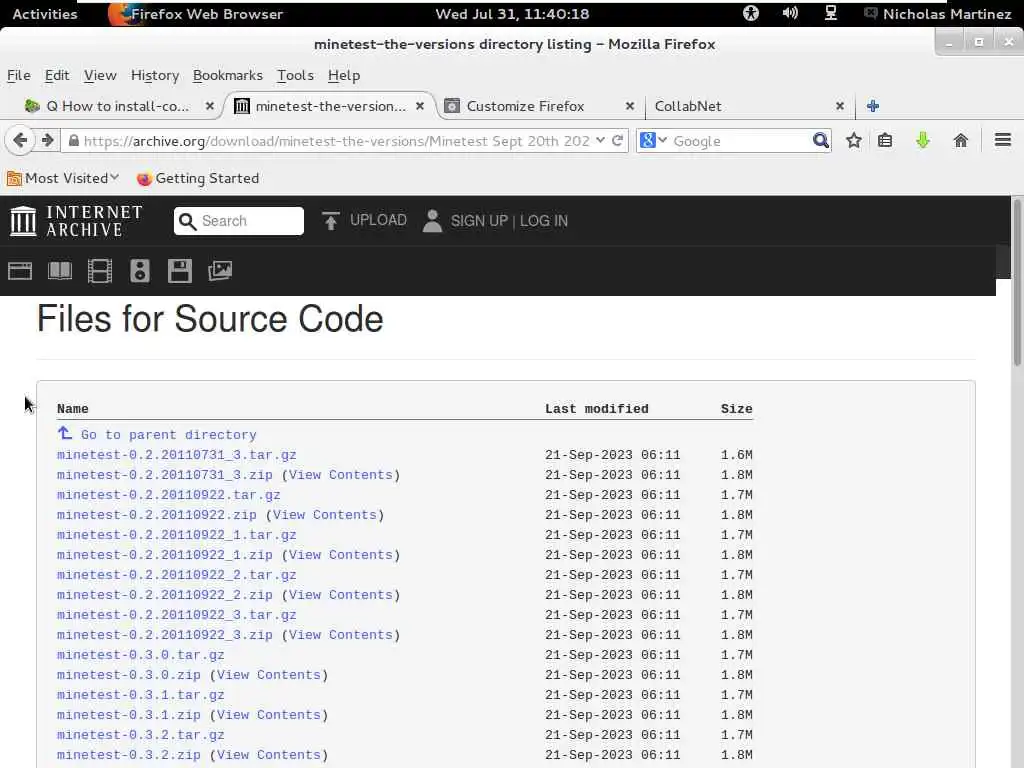The width and height of the screenshot is (1024, 768).
Task: Open Activities overview
Action: [x=44, y=14]
